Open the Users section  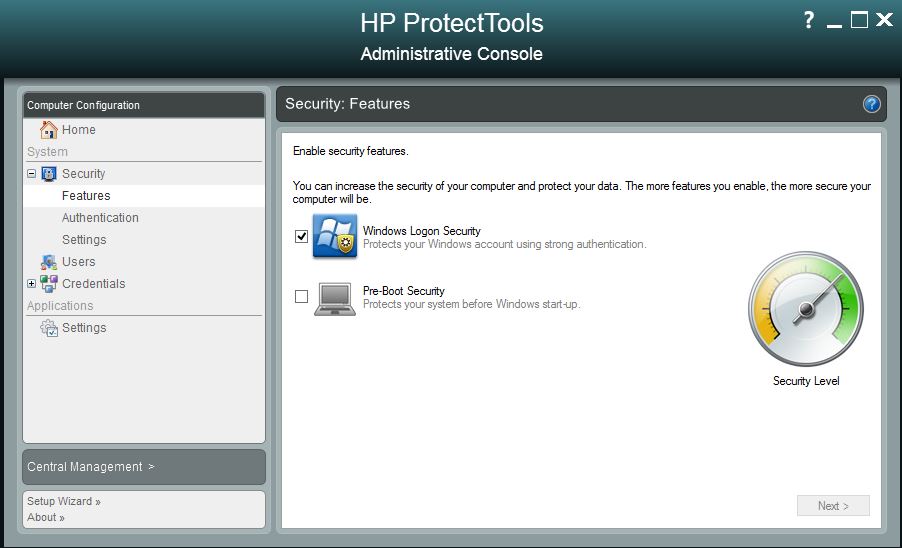(x=78, y=262)
